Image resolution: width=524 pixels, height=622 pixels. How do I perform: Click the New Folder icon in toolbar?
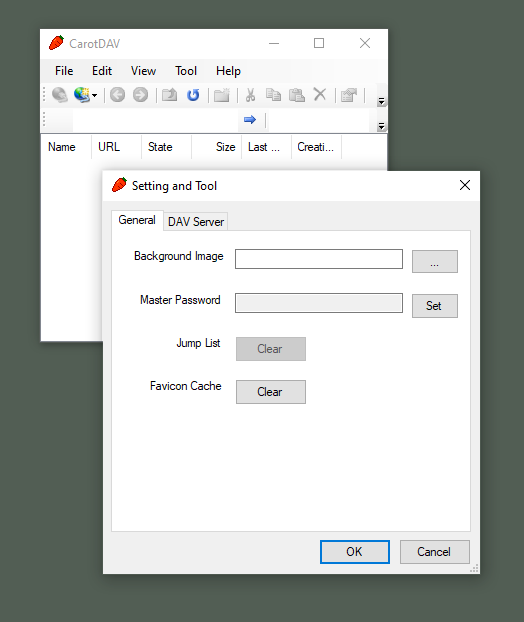(222, 95)
